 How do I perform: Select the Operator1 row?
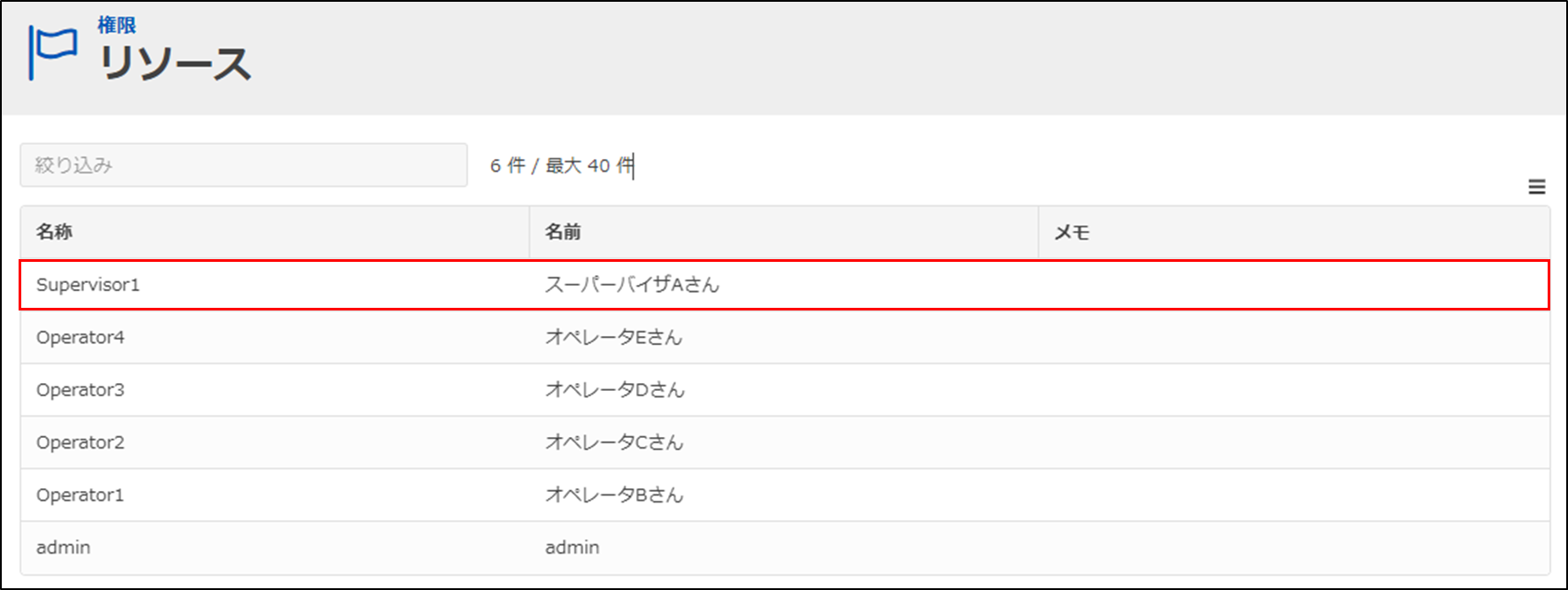(x=81, y=494)
